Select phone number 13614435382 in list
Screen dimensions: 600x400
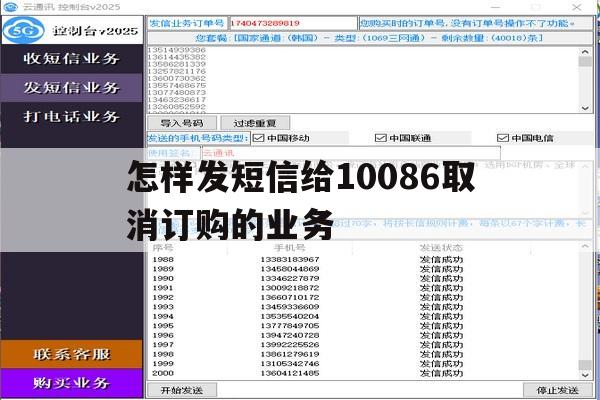coord(176,57)
